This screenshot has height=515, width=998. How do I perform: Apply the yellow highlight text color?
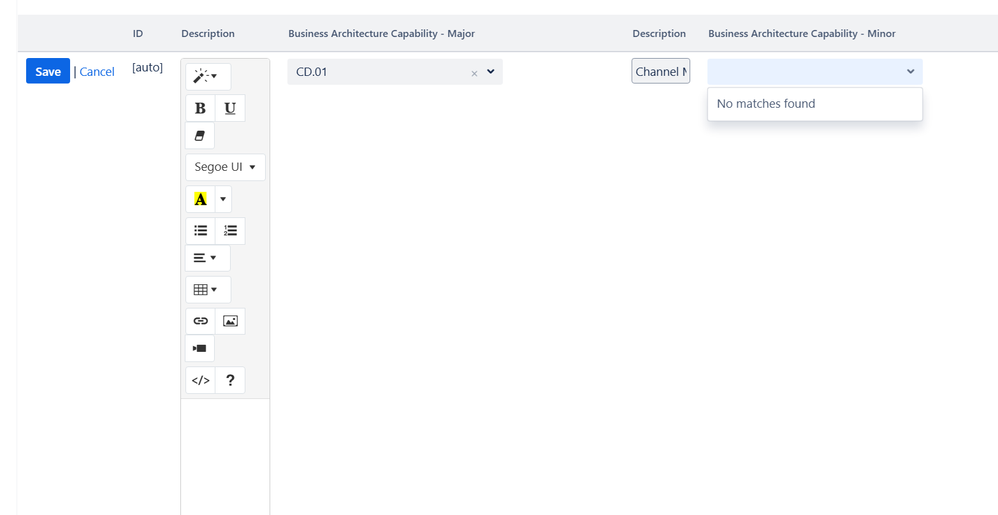click(200, 199)
